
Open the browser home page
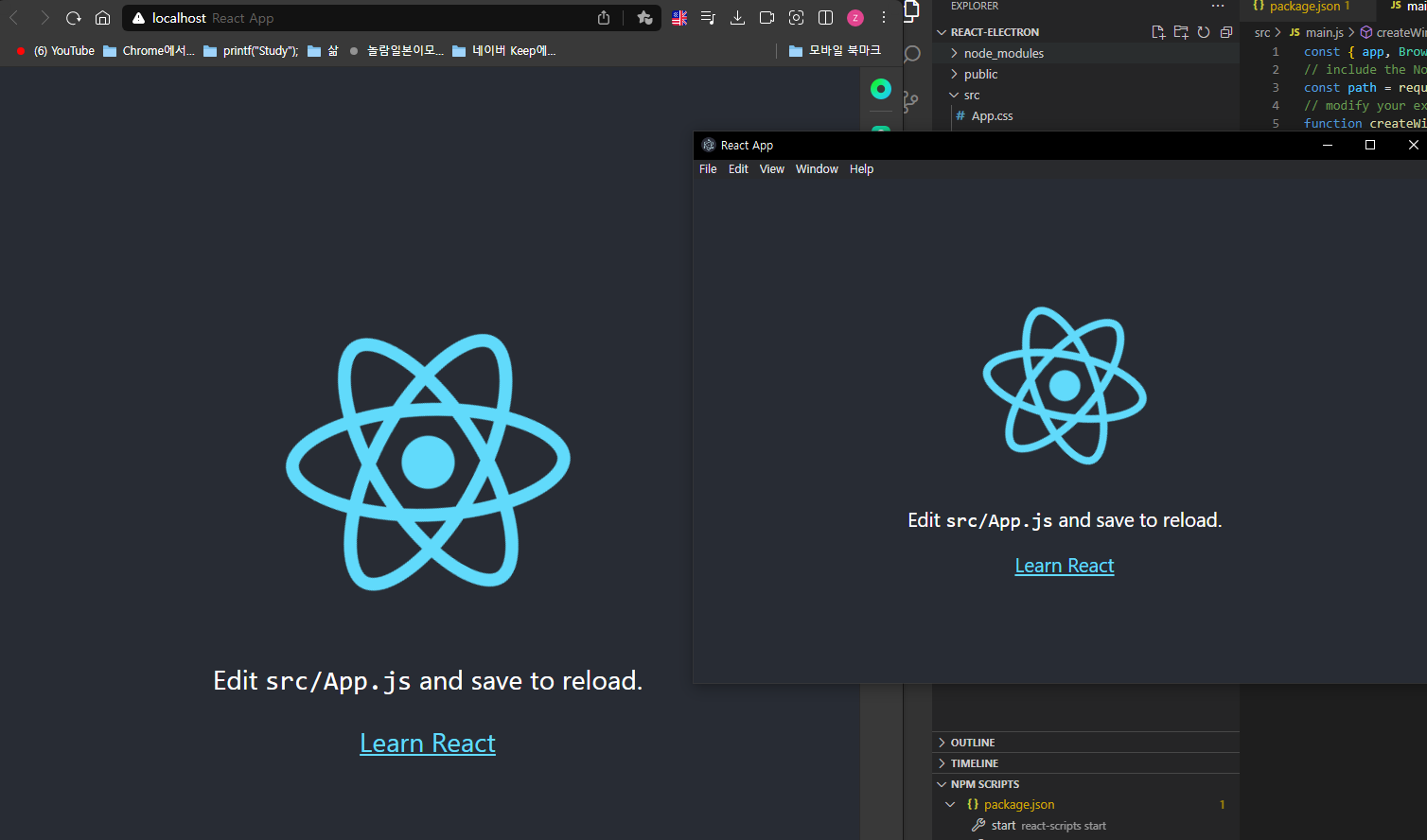point(103,18)
